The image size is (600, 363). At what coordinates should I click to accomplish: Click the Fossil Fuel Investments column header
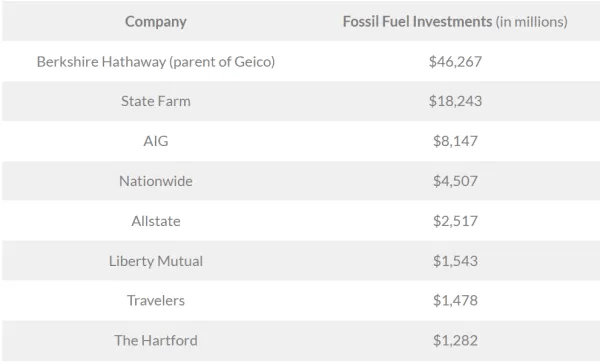click(x=455, y=21)
